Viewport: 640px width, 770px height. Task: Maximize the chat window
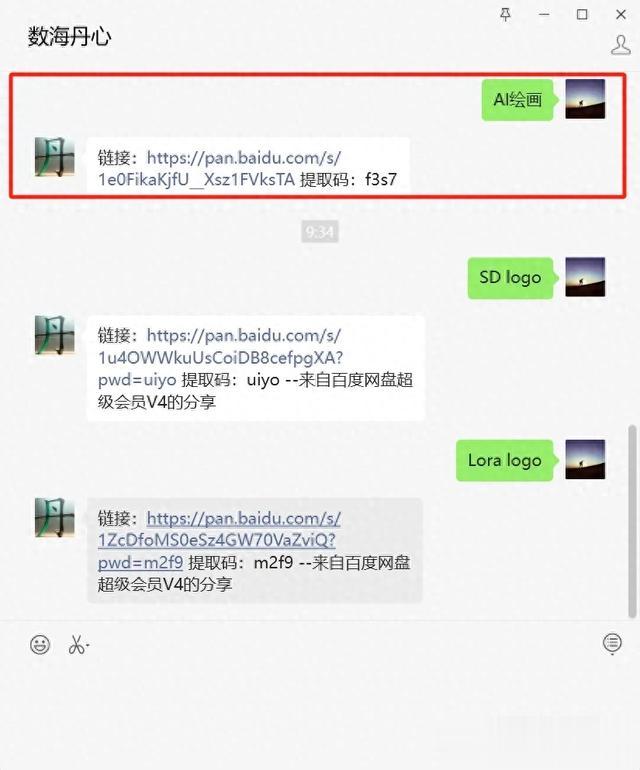pos(582,15)
